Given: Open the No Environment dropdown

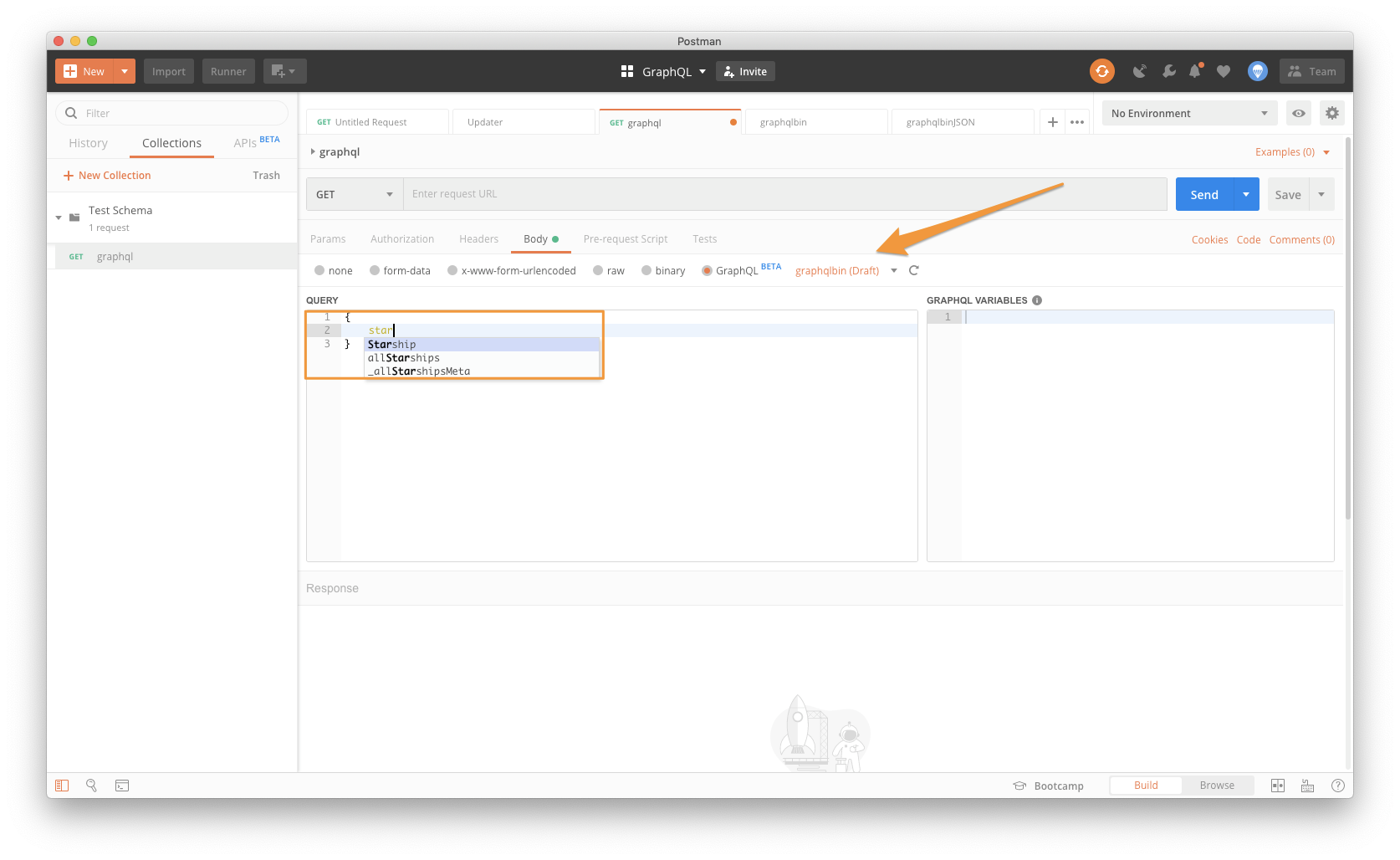Looking at the screenshot, I should pyautogui.click(x=1188, y=113).
